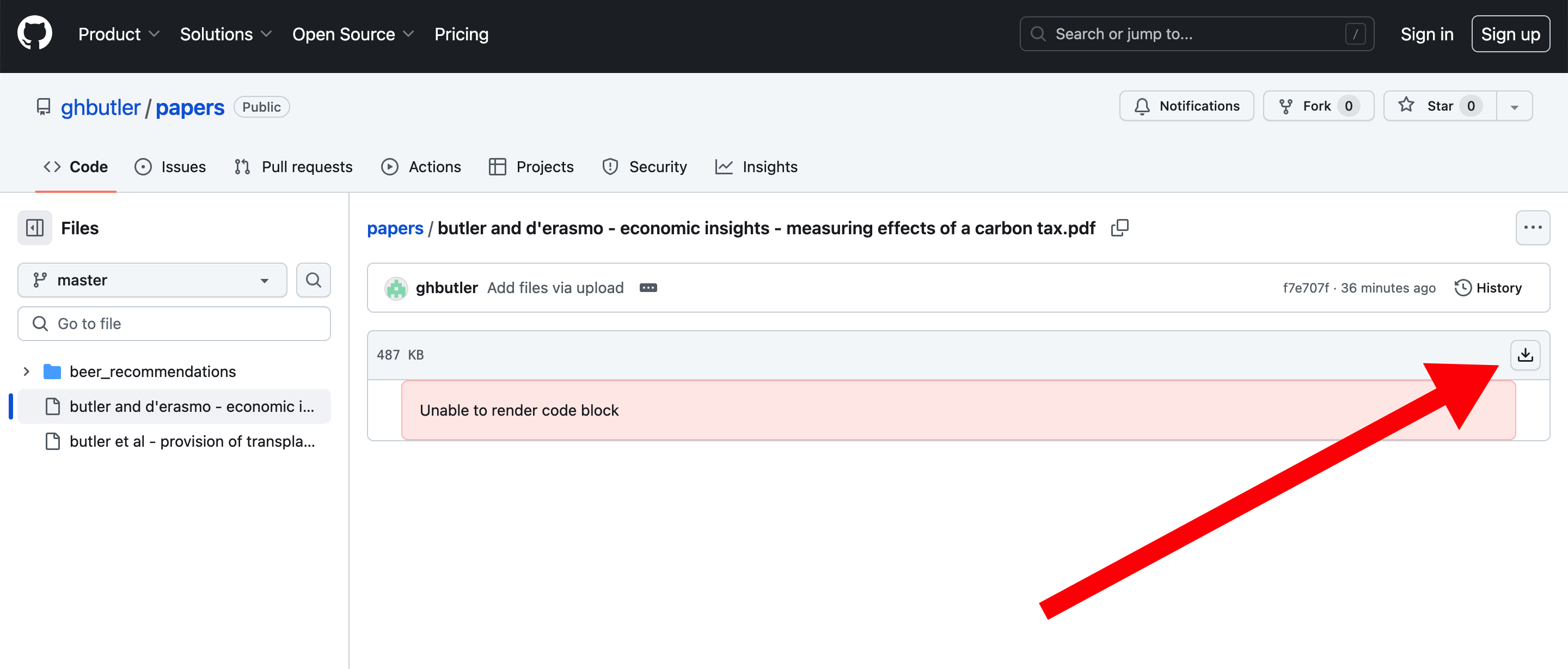Copy the file path icon
The image size is (1568, 669).
coord(1119,228)
